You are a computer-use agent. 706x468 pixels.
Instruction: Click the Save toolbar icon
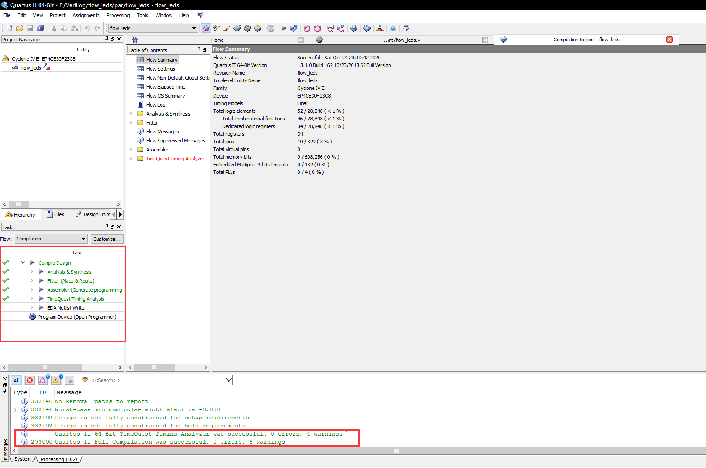[x=30, y=28]
